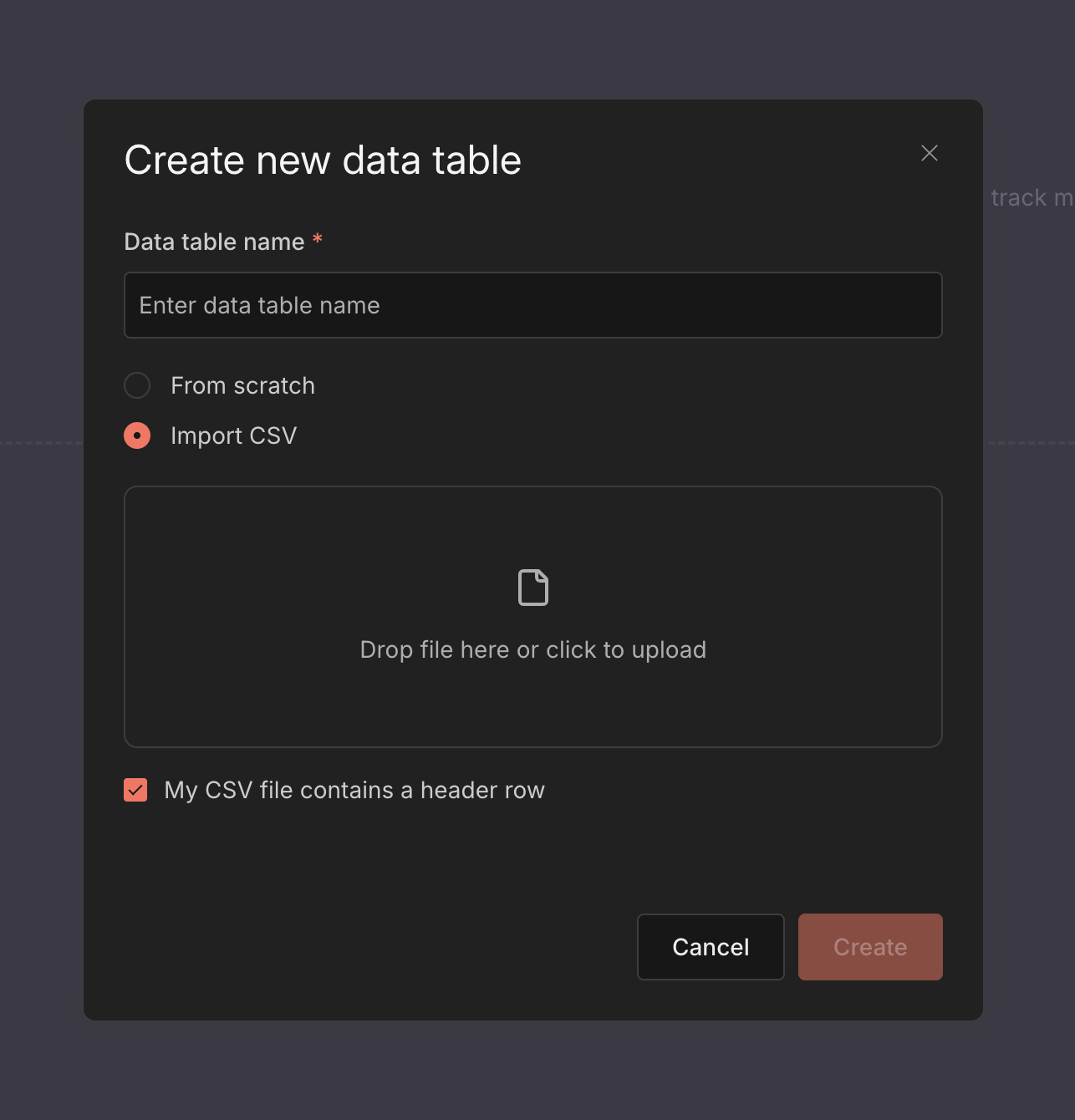
Task: Uncheck the CSV header row checkbox
Action: [135, 790]
